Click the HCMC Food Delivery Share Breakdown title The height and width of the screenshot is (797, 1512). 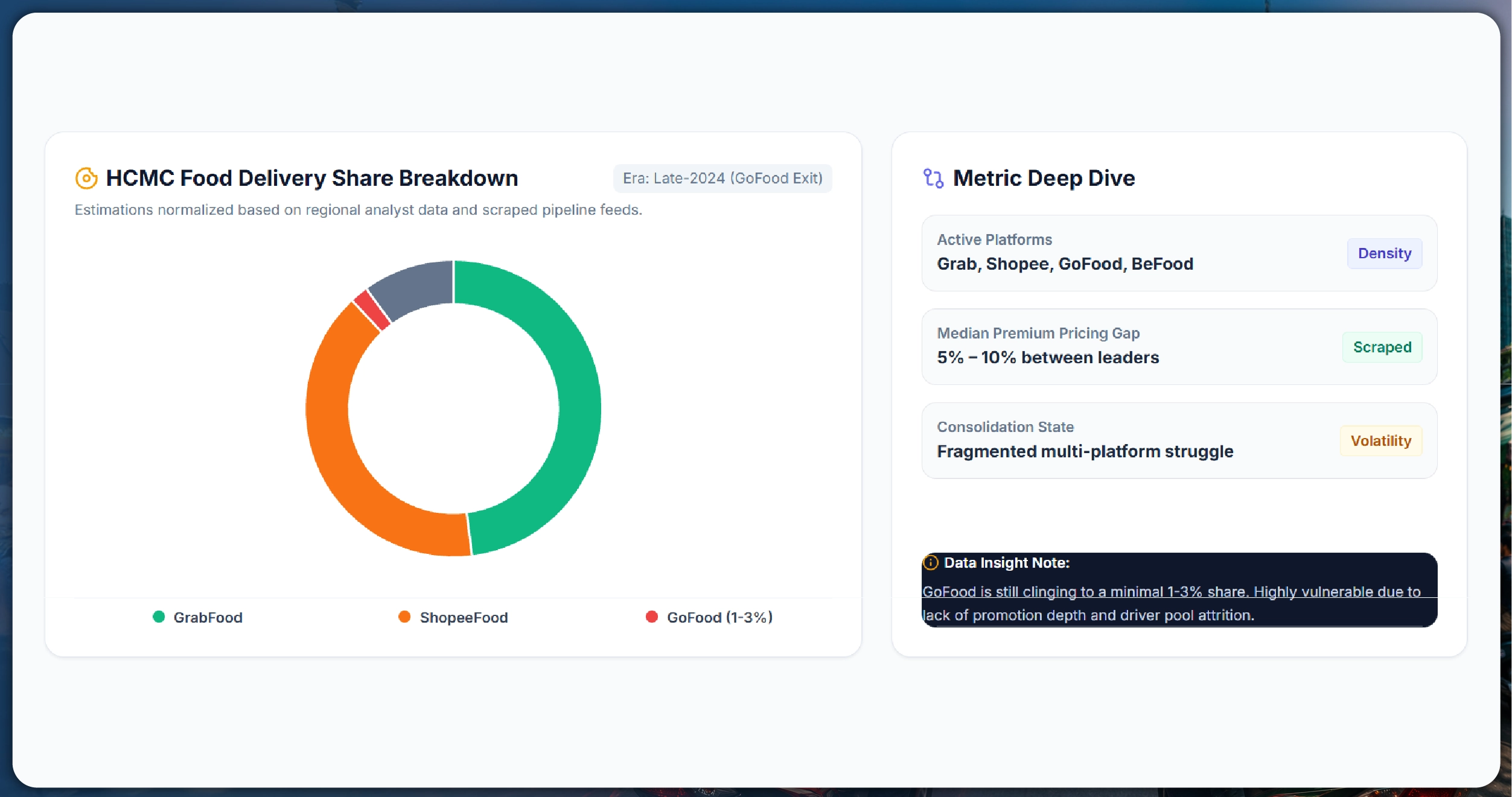point(312,178)
